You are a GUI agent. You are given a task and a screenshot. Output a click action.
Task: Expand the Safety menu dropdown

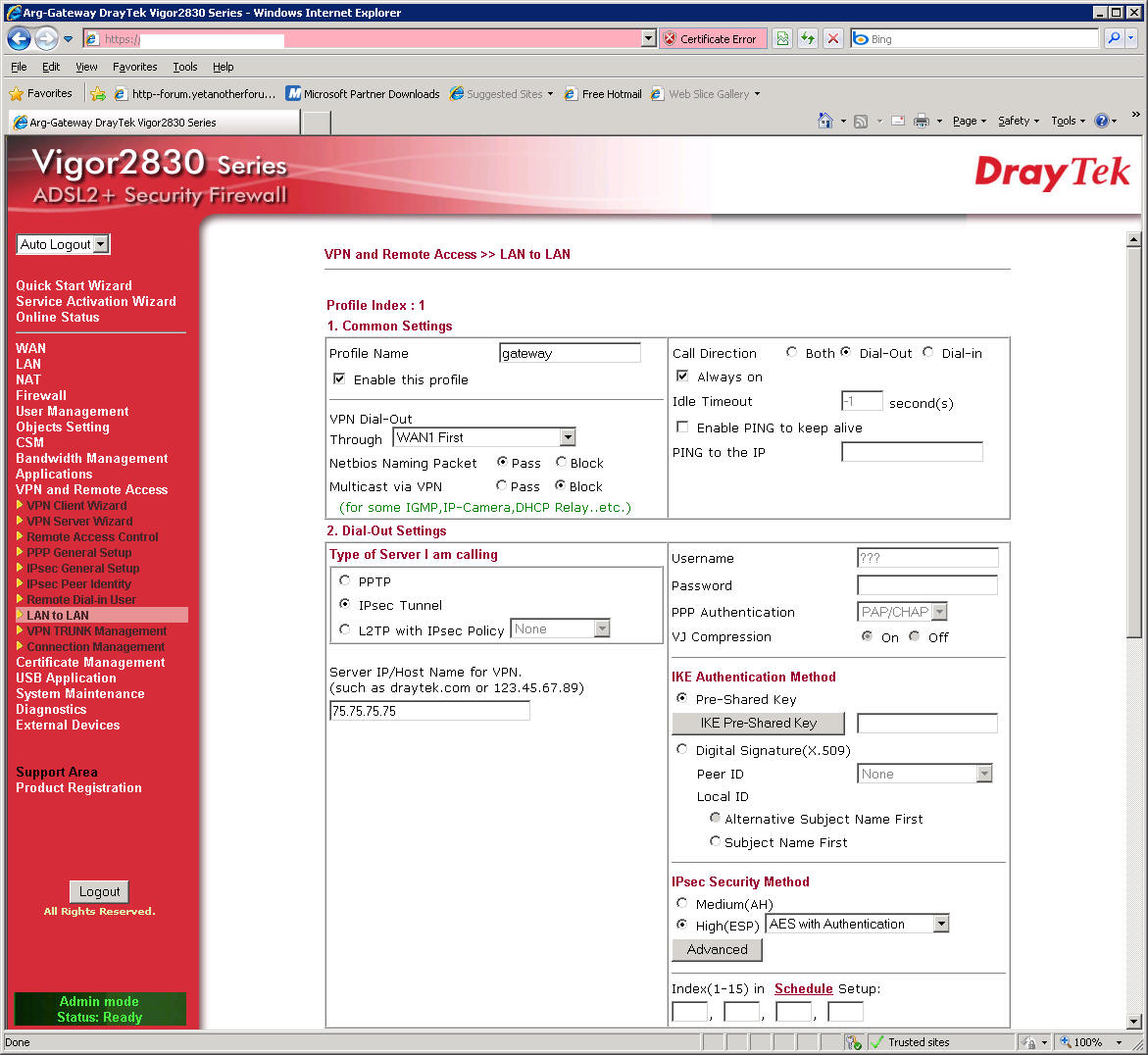pyautogui.click(x=1019, y=121)
